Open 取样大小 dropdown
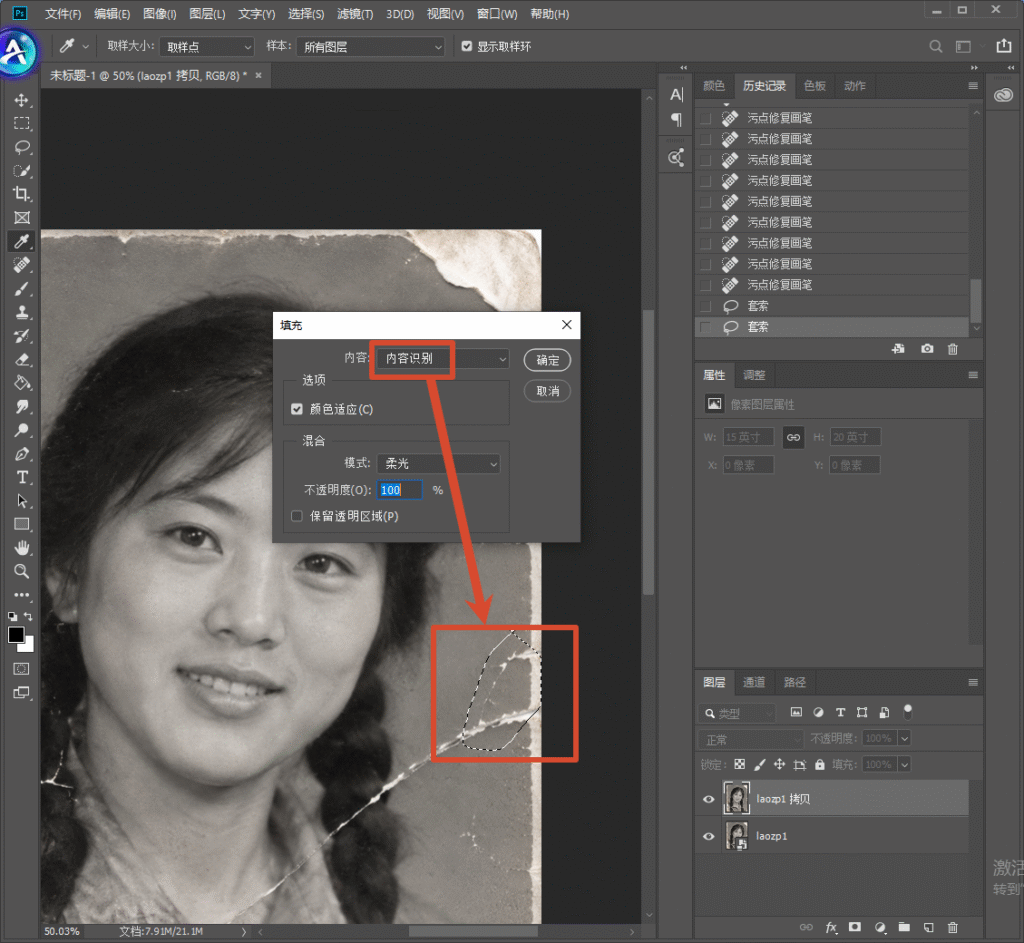The width and height of the screenshot is (1024, 943). click(206, 46)
